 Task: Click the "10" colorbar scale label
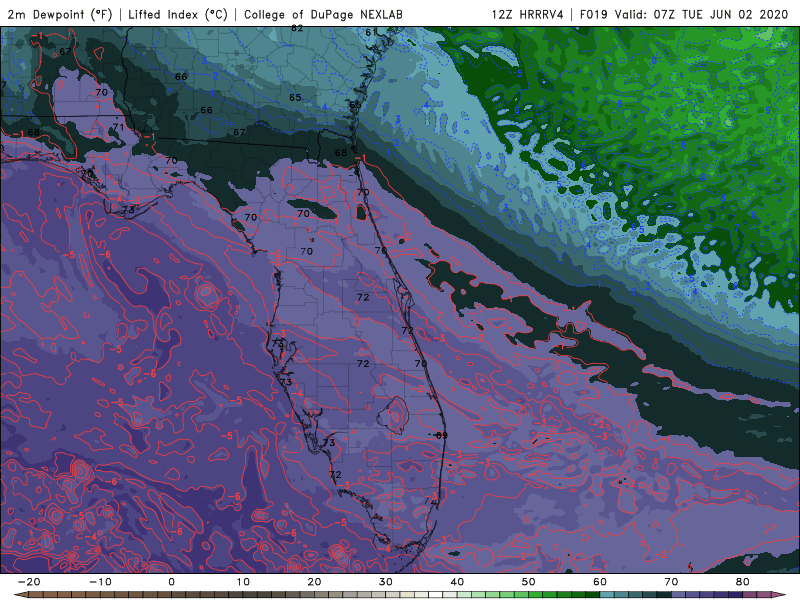pos(243,582)
